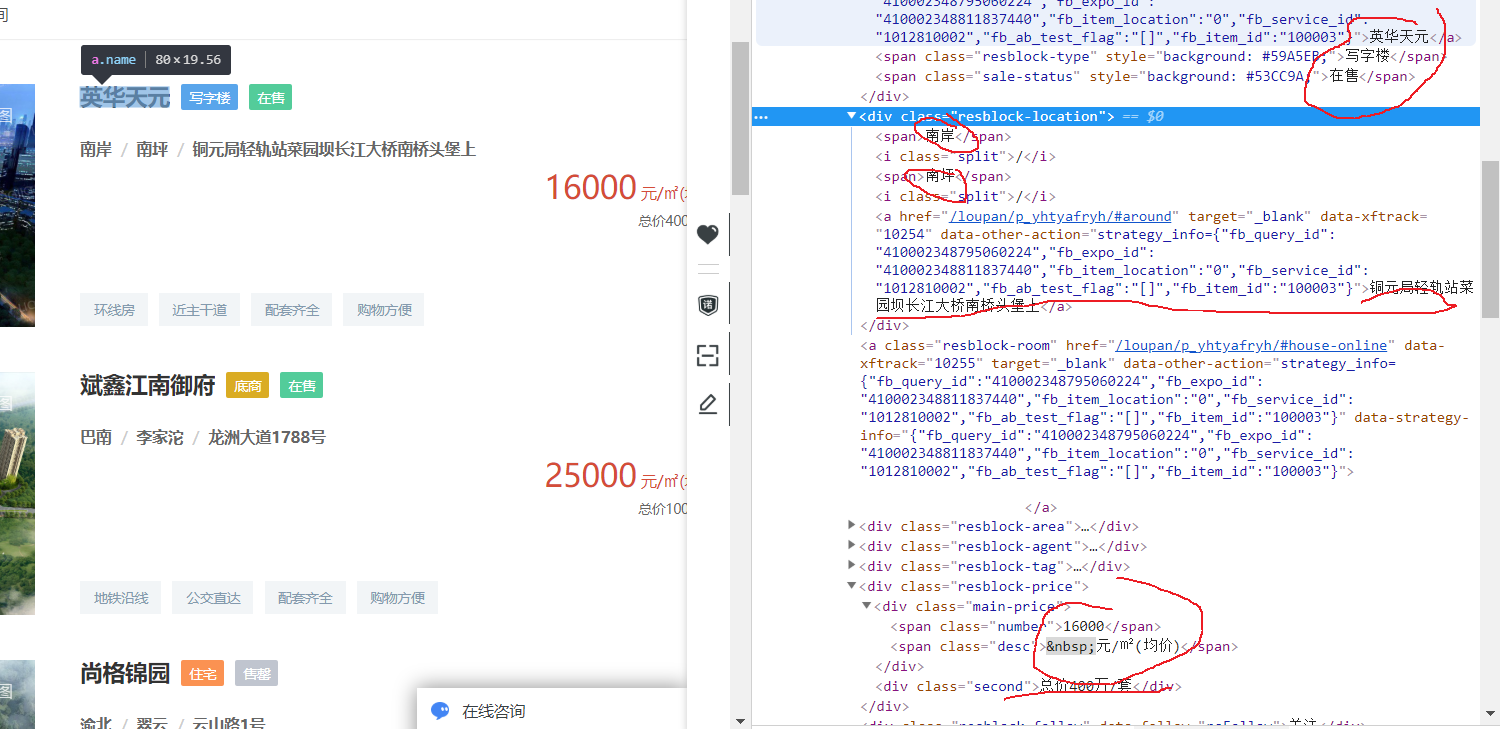Screen dimensions: 1500x729
Task: Click 龙洲大道1788号 address text
Action: point(267,437)
